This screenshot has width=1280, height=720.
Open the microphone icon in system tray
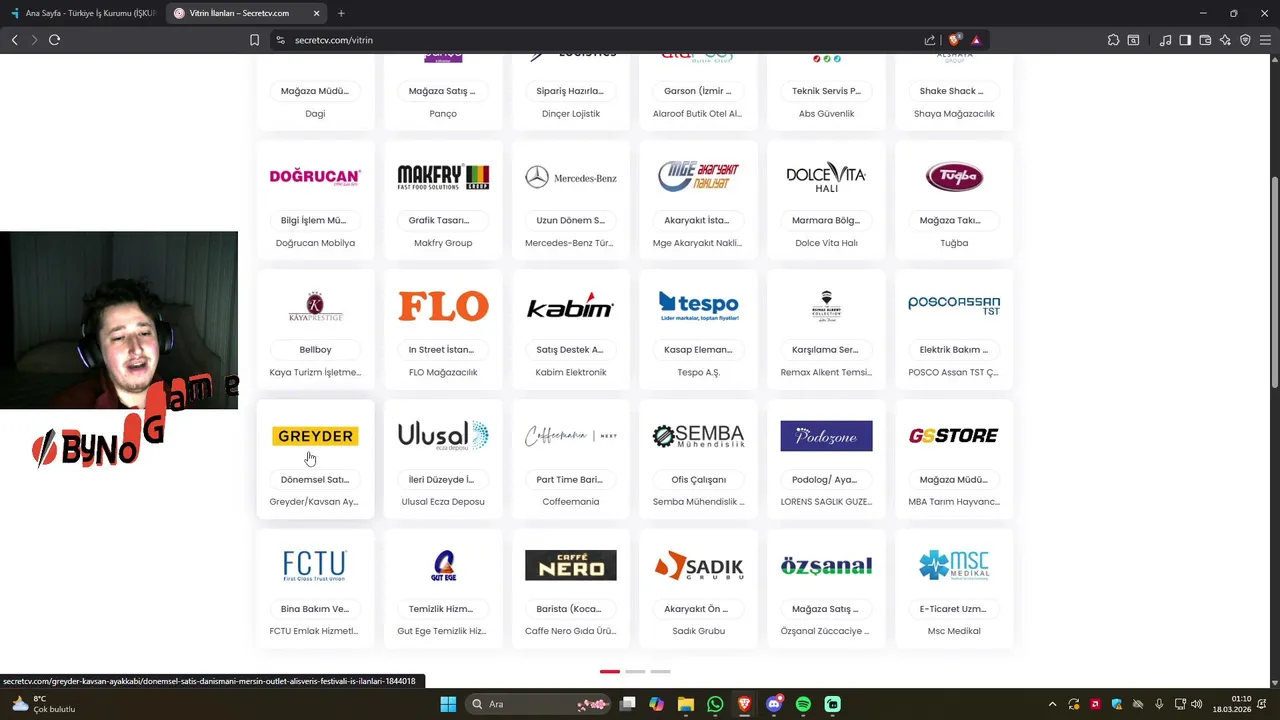tap(1159, 704)
